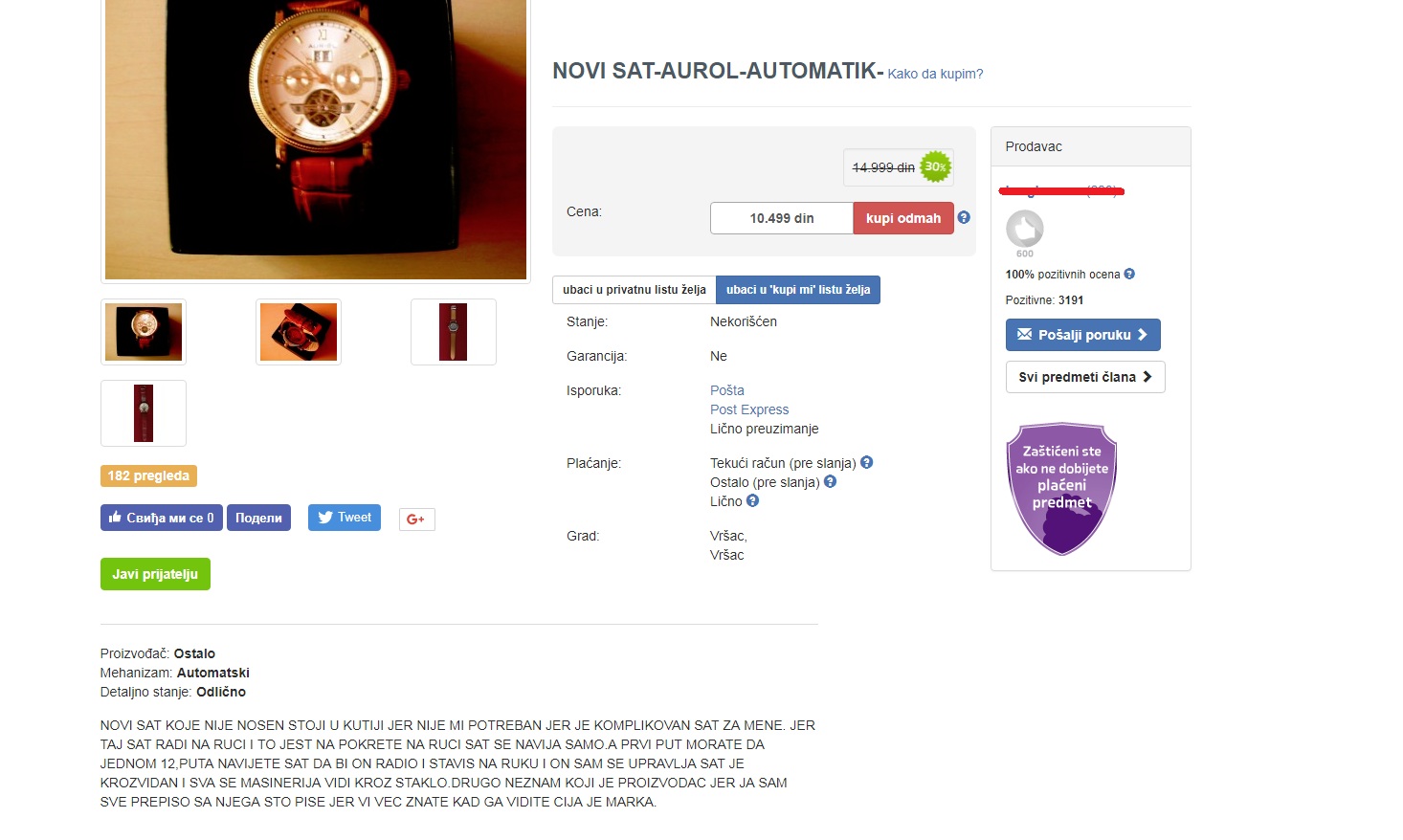Screen dimensions: 1403x840
Task: Share listing via Google Plus icon
Action: point(416,519)
